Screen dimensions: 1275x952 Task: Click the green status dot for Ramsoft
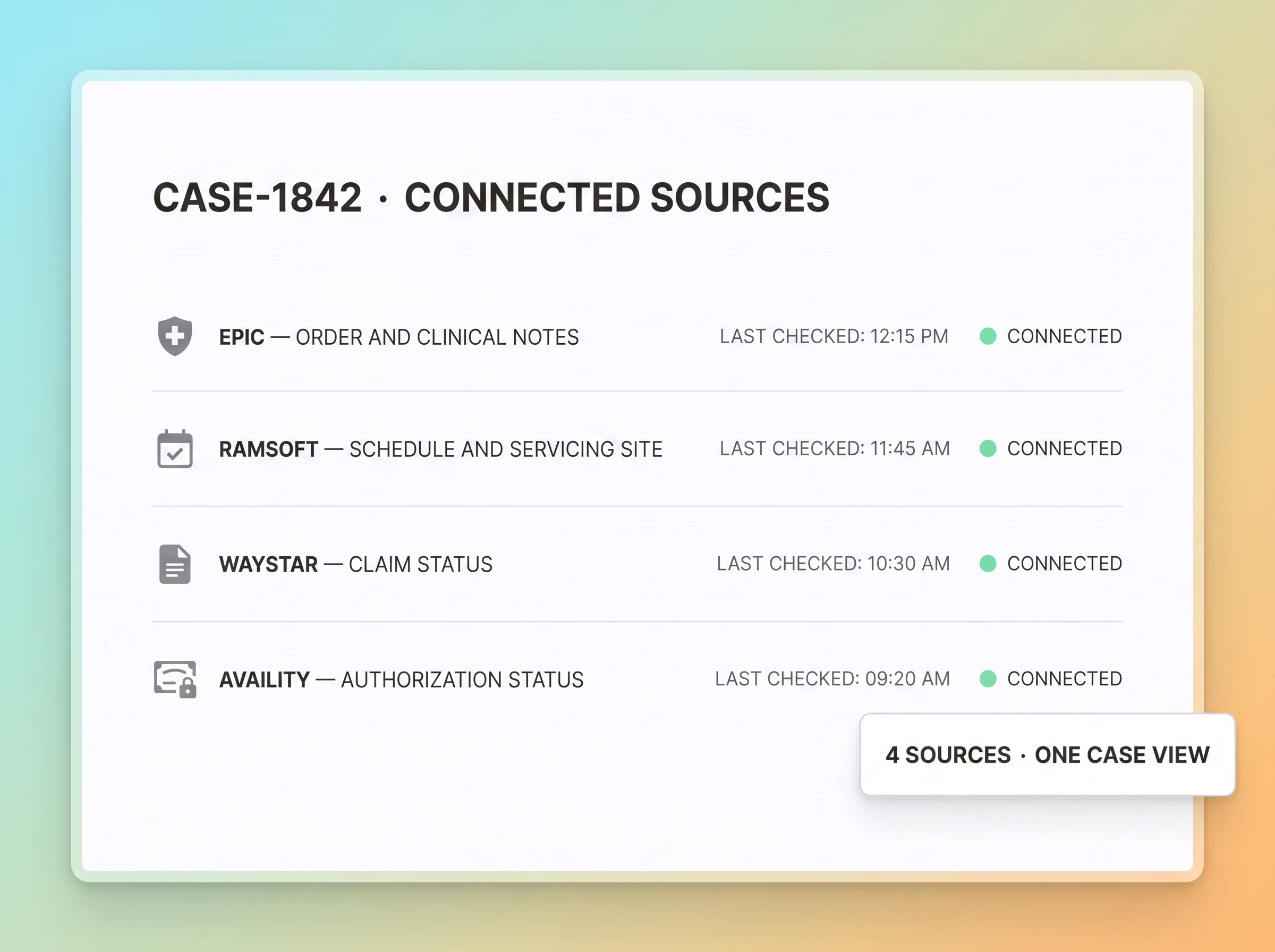click(x=988, y=448)
